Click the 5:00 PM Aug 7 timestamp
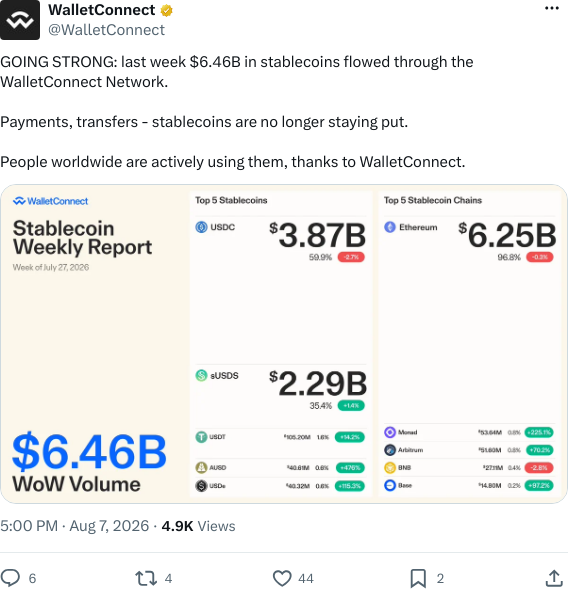 pyautogui.click(x=74, y=526)
